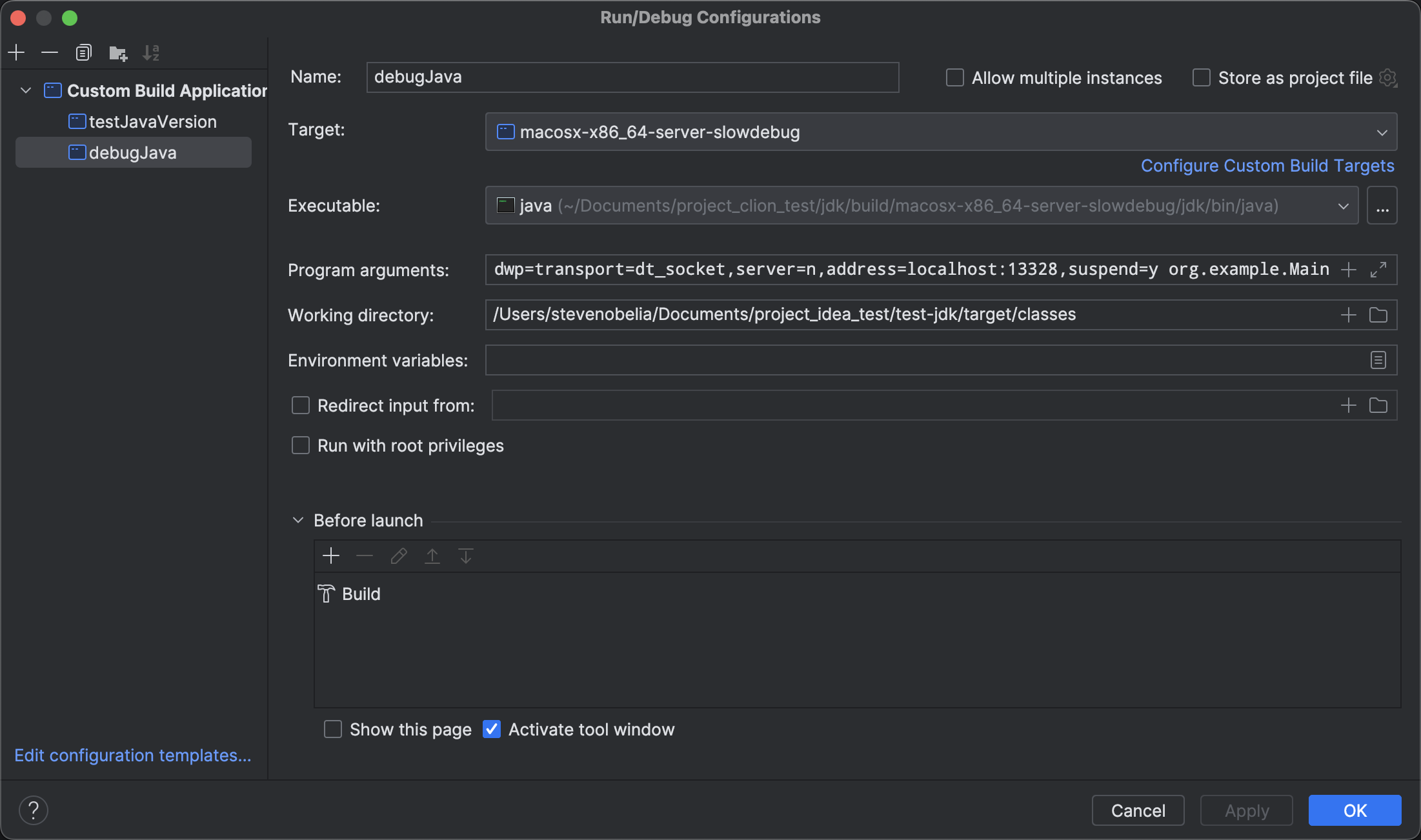Click the Add New Configuration plus icon

pos(17,52)
